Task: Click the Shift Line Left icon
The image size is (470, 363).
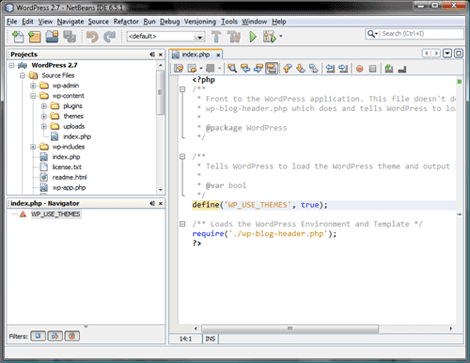Action: 330,69
